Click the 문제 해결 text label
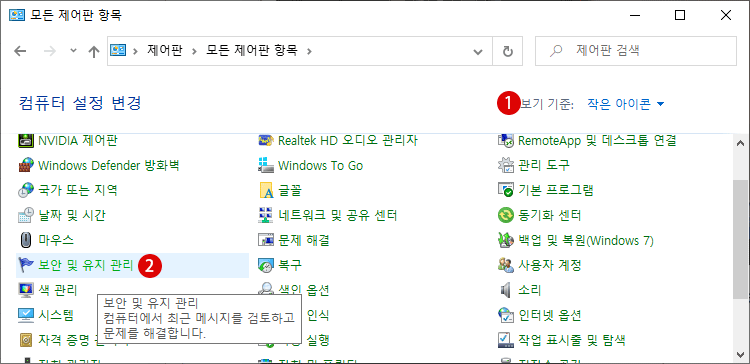 pyautogui.click(x=304, y=240)
